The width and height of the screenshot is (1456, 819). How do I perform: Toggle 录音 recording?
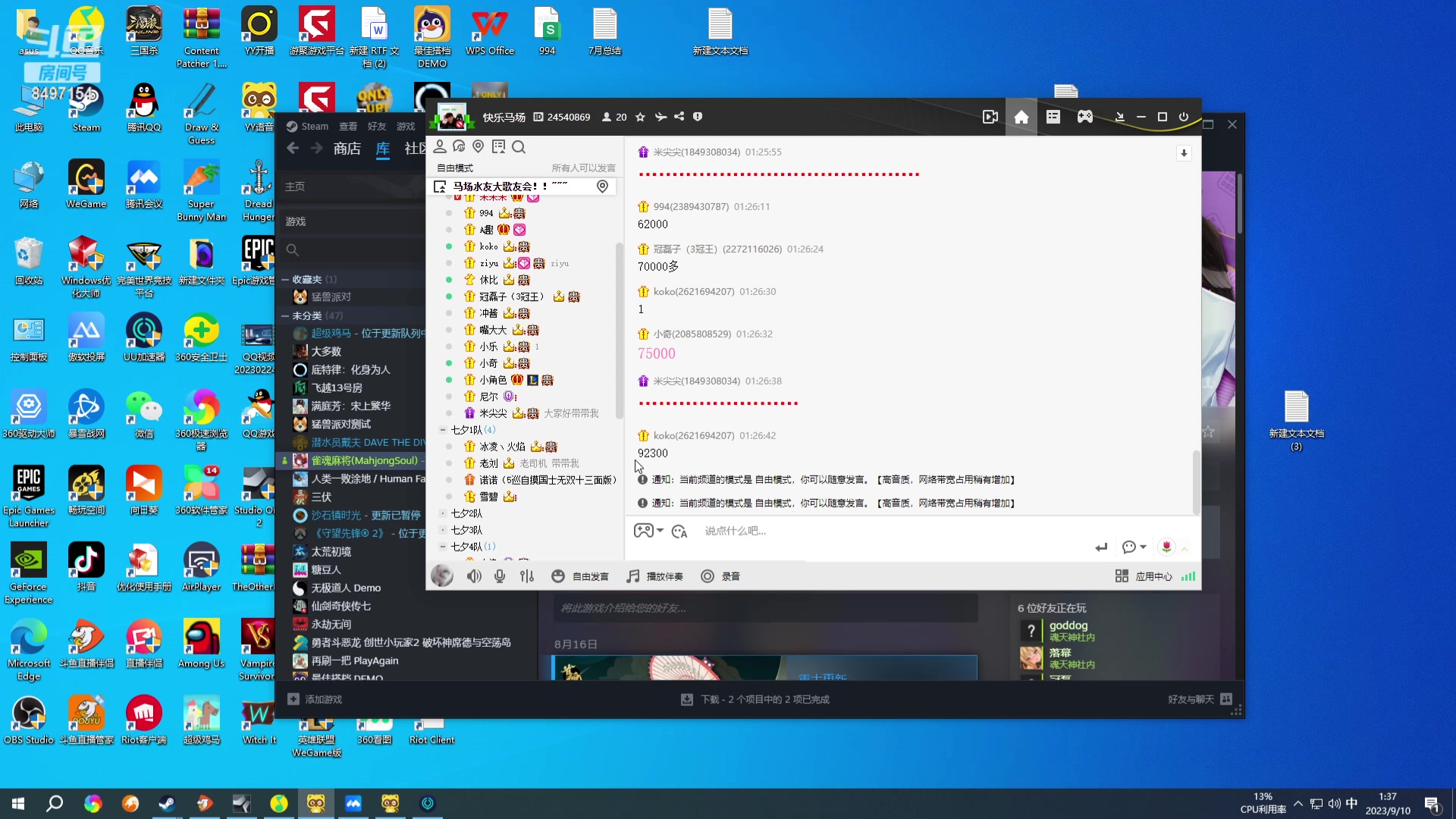[x=720, y=576]
